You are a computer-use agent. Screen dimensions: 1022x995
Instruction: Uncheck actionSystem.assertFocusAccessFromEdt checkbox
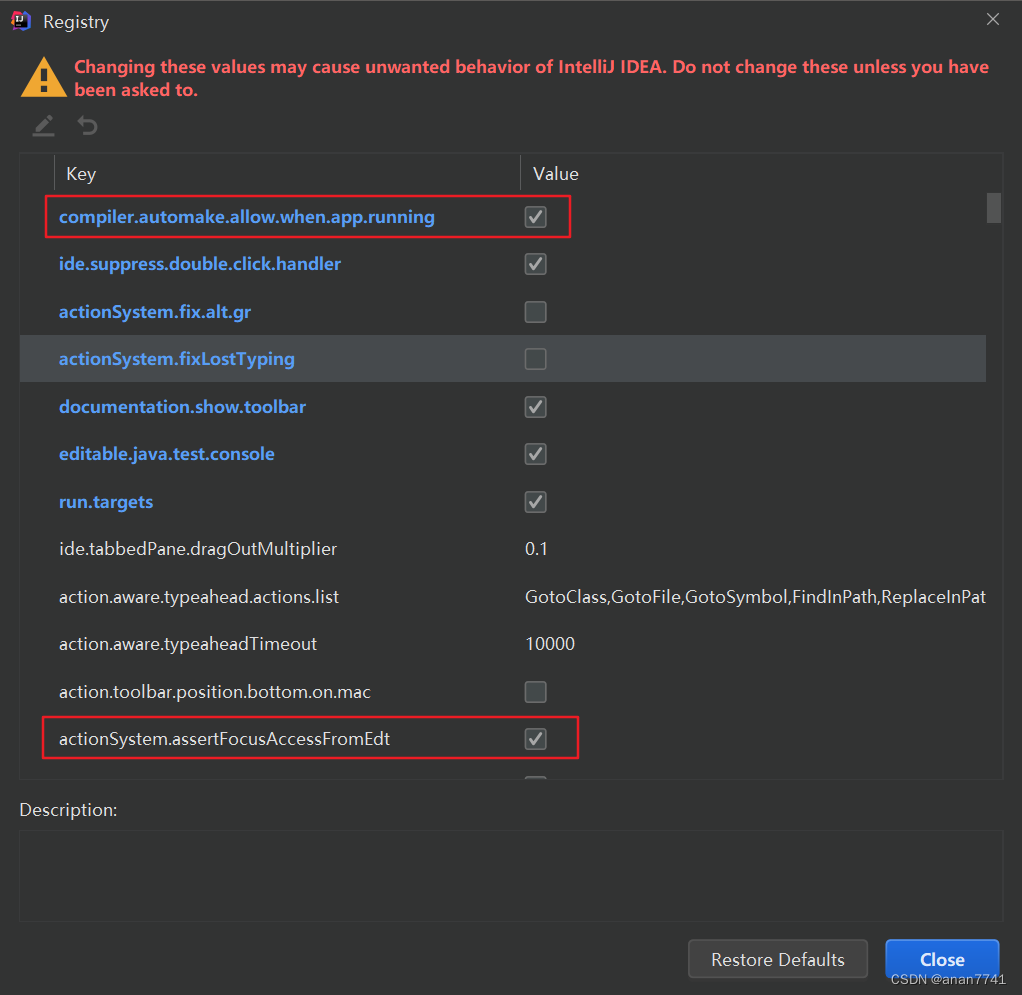(x=536, y=739)
